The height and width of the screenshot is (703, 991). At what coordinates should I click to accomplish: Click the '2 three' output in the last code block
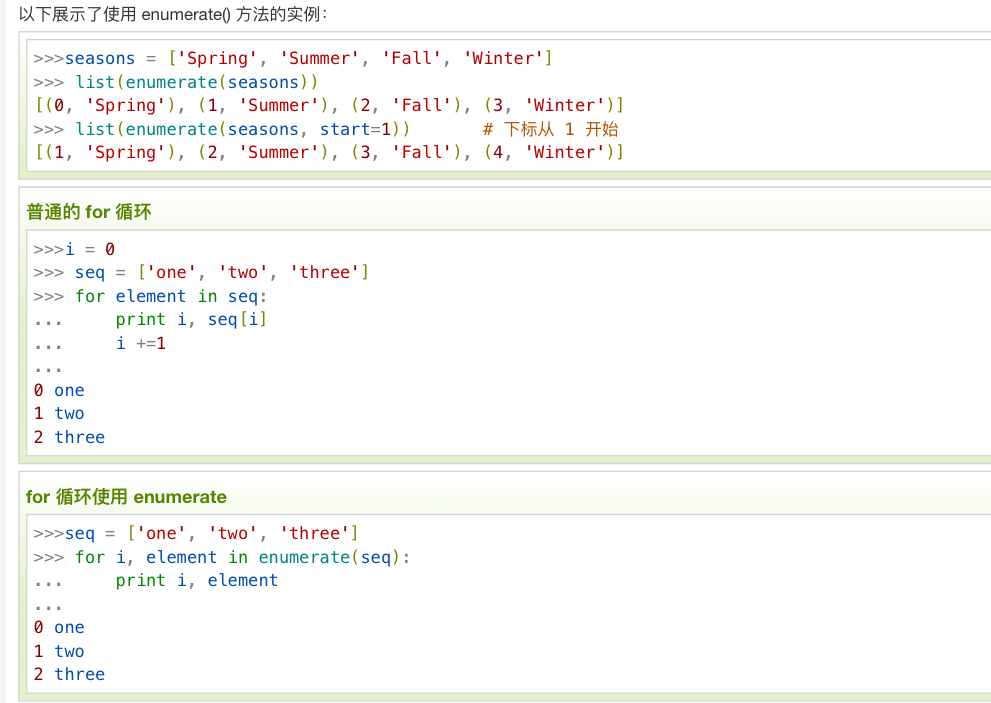click(x=69, y=674)
